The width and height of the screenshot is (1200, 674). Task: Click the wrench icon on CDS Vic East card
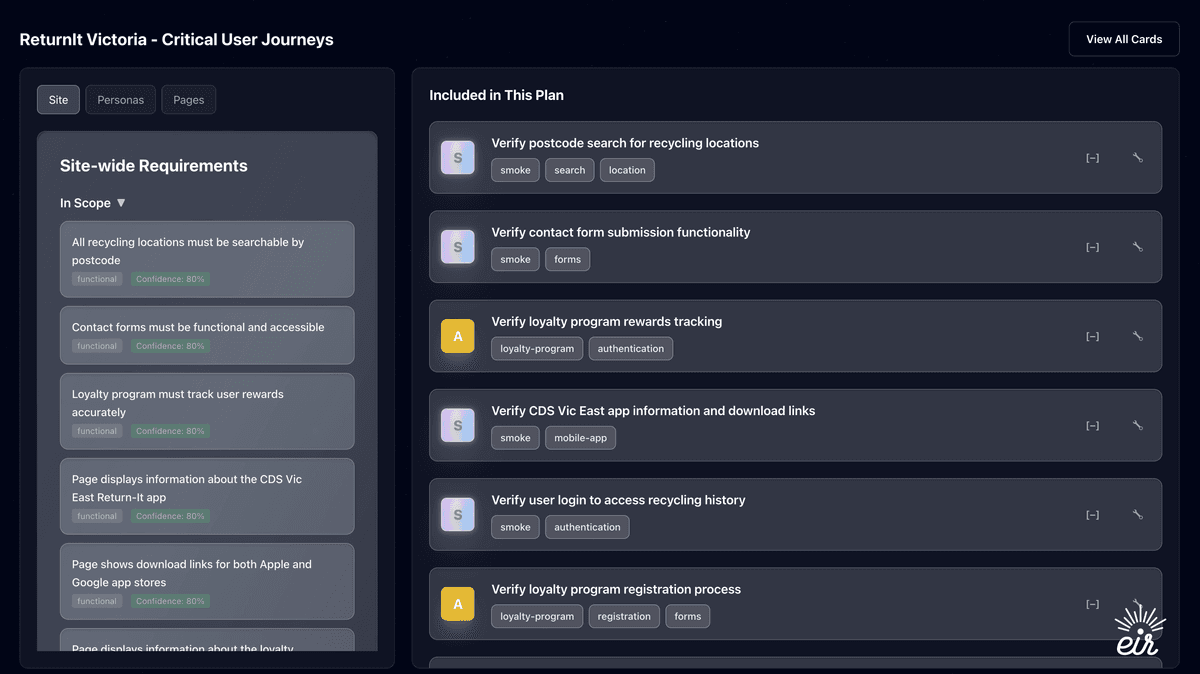pos(1137,425)
